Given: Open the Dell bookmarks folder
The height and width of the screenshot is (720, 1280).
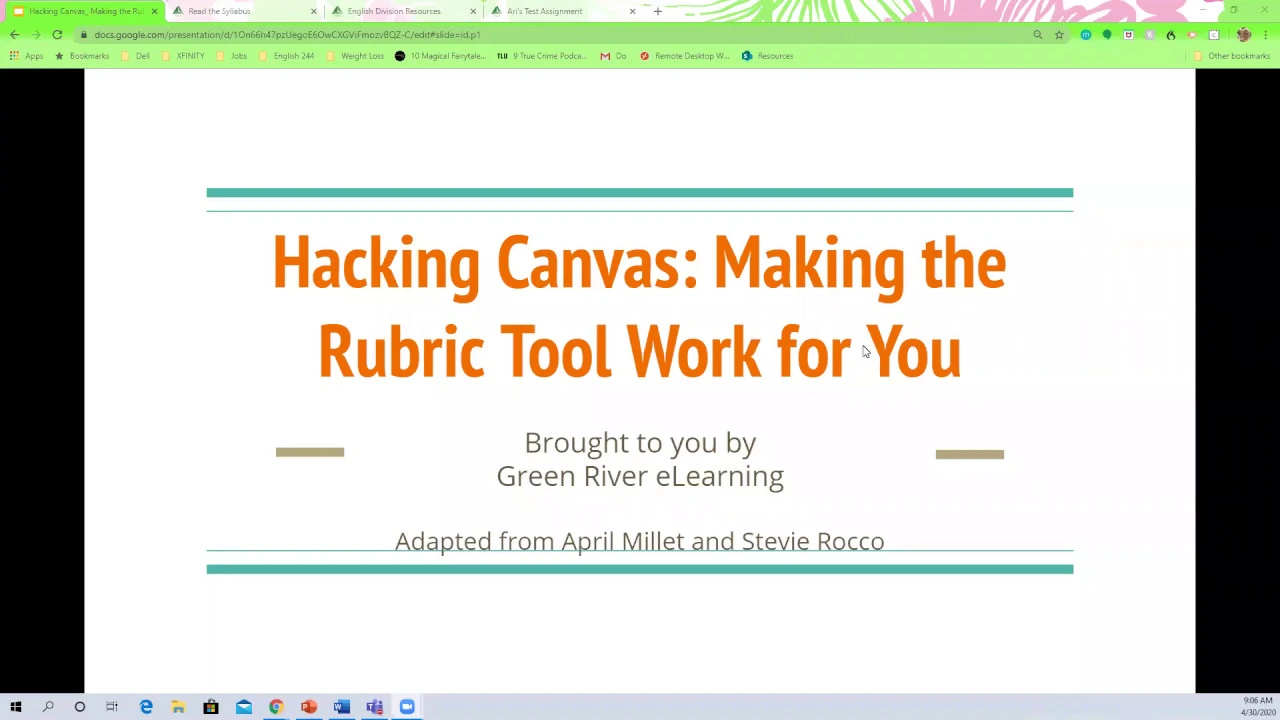Looking at the screenshot, I should pos(135,56).
